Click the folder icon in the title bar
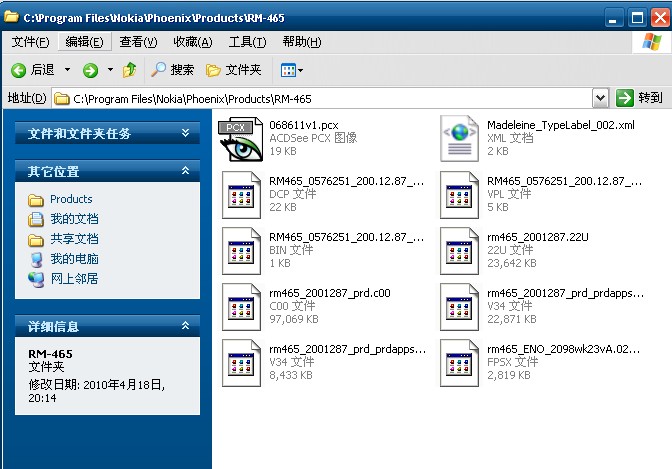Viewport: 672px width, 469px height. 11,17
